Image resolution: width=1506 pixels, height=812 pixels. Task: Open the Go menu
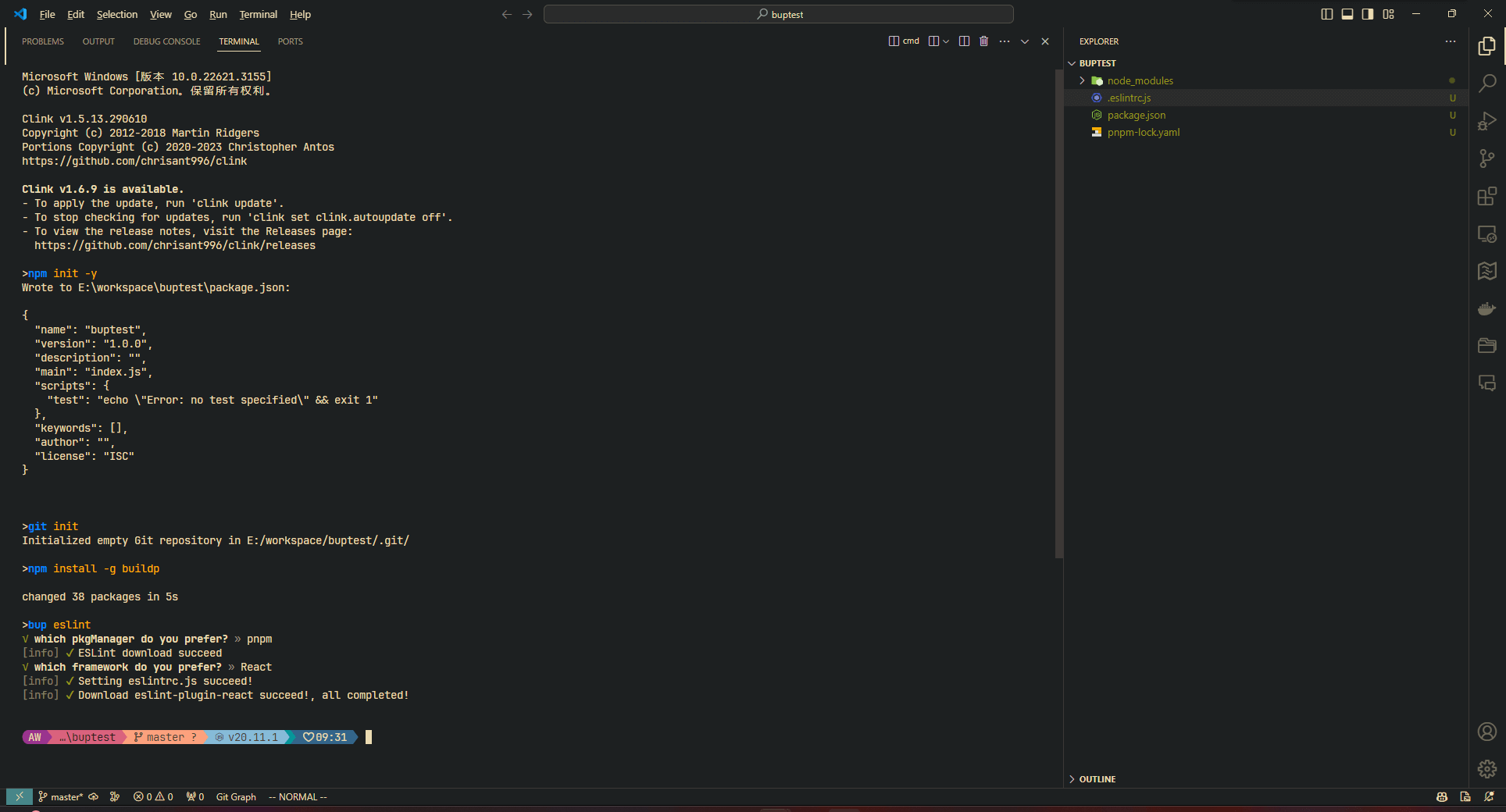[x=191, y=14]
